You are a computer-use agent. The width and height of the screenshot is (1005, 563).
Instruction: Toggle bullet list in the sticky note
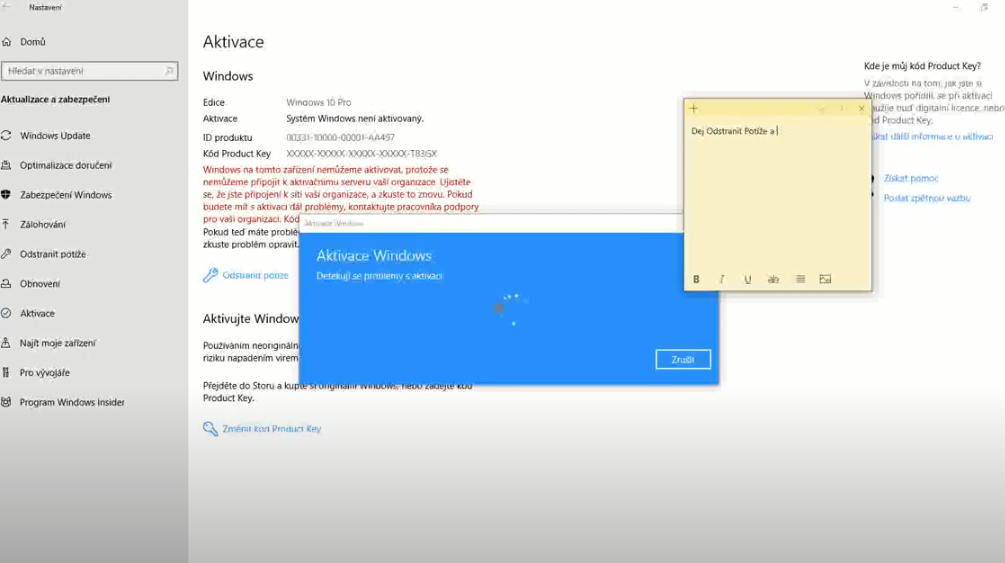(800, 279)
